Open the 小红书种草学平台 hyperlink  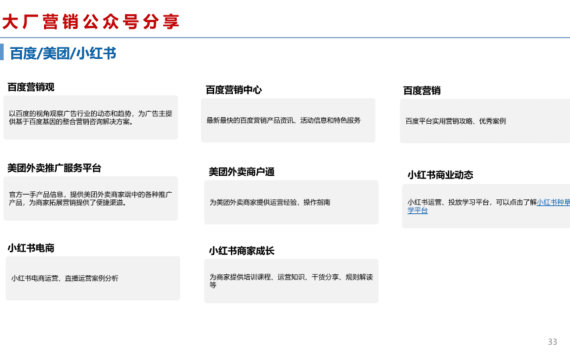553,202
